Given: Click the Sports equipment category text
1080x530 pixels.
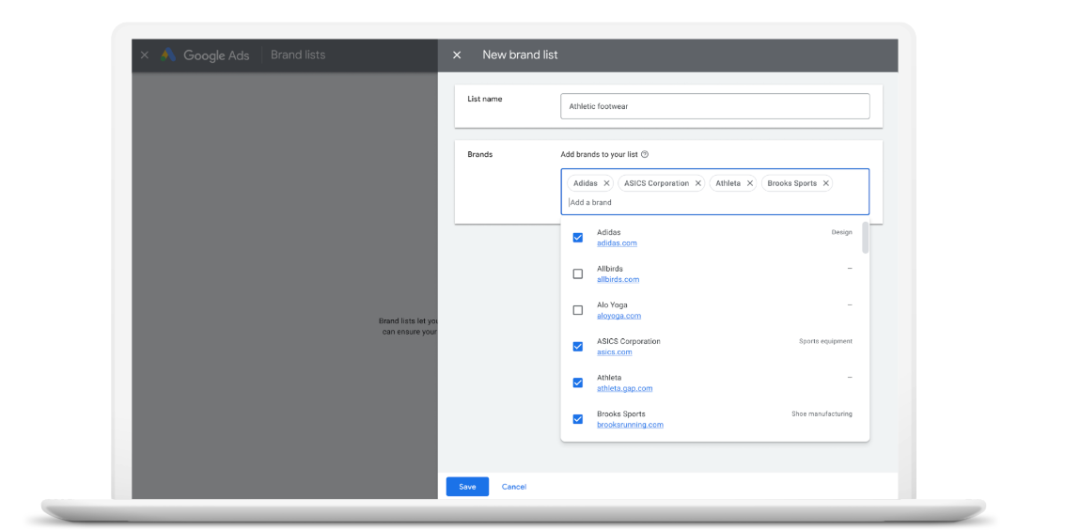Looking at the screenshot, I should pos(825,341).
